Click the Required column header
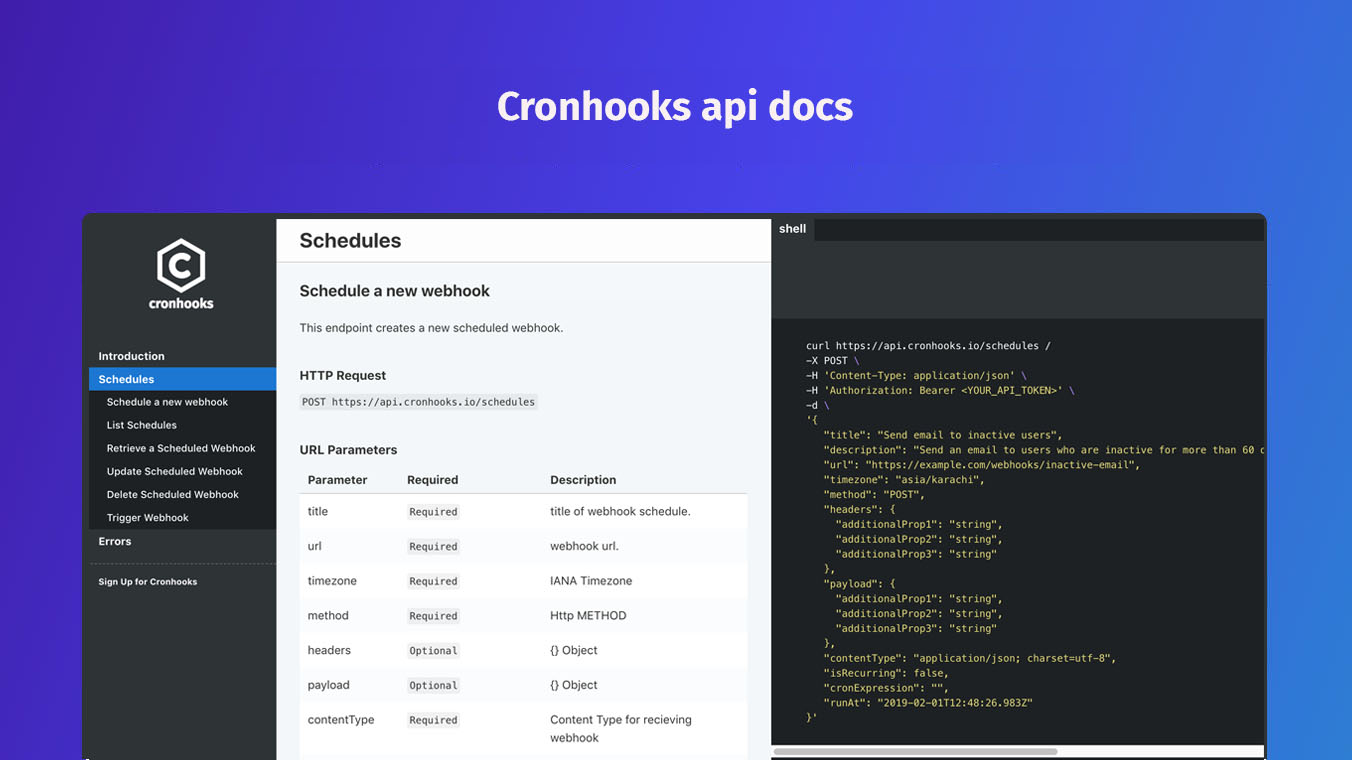The width and height of the screenshot is (1352, 760). click(x=432, y=480)
